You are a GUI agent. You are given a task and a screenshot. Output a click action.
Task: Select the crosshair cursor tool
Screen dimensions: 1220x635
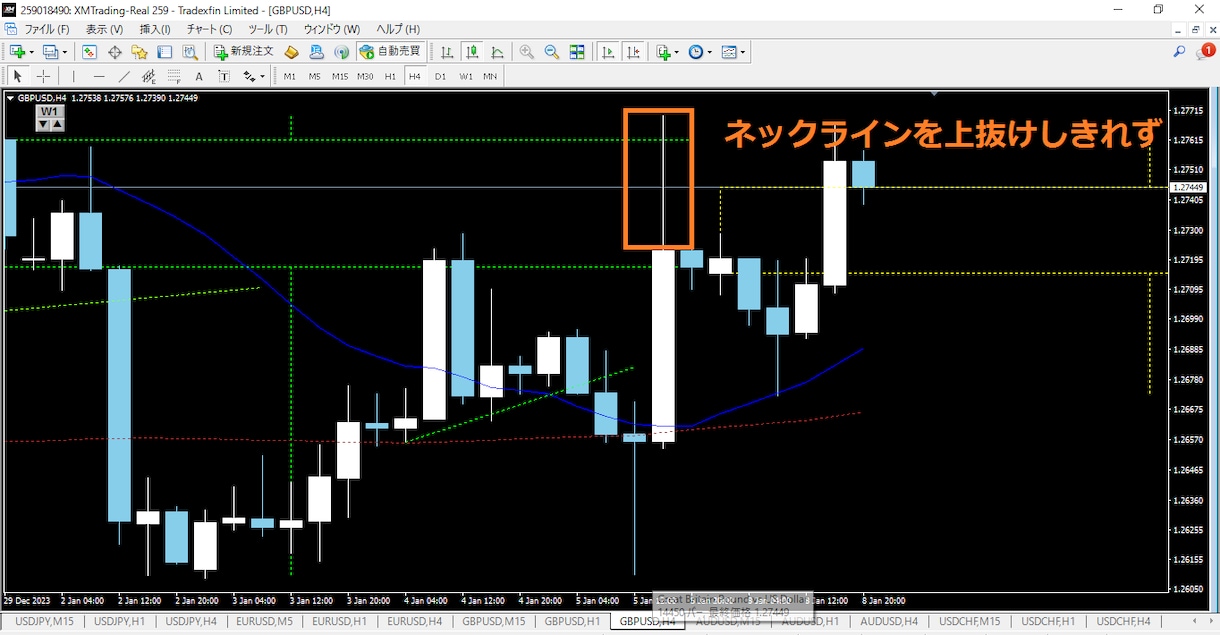[x=44, y=76]
